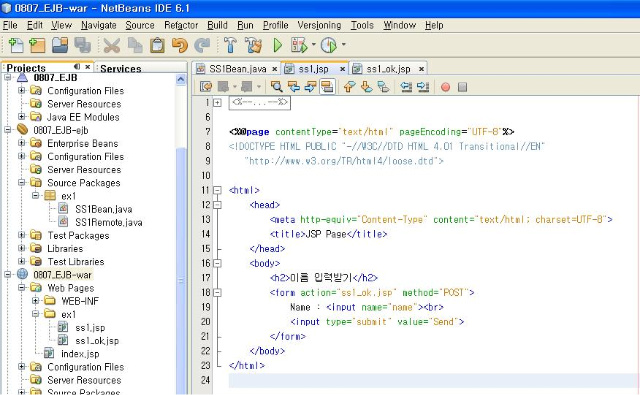This screenshot has height=395, width=640.
Task: Expand the Test Packages folder
Action: [22, 235]
